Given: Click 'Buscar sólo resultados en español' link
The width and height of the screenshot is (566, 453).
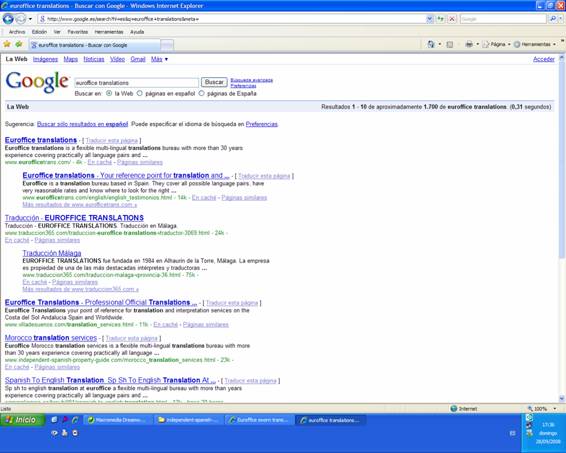Looking at the screenshot, I should (x=82, y=124).
